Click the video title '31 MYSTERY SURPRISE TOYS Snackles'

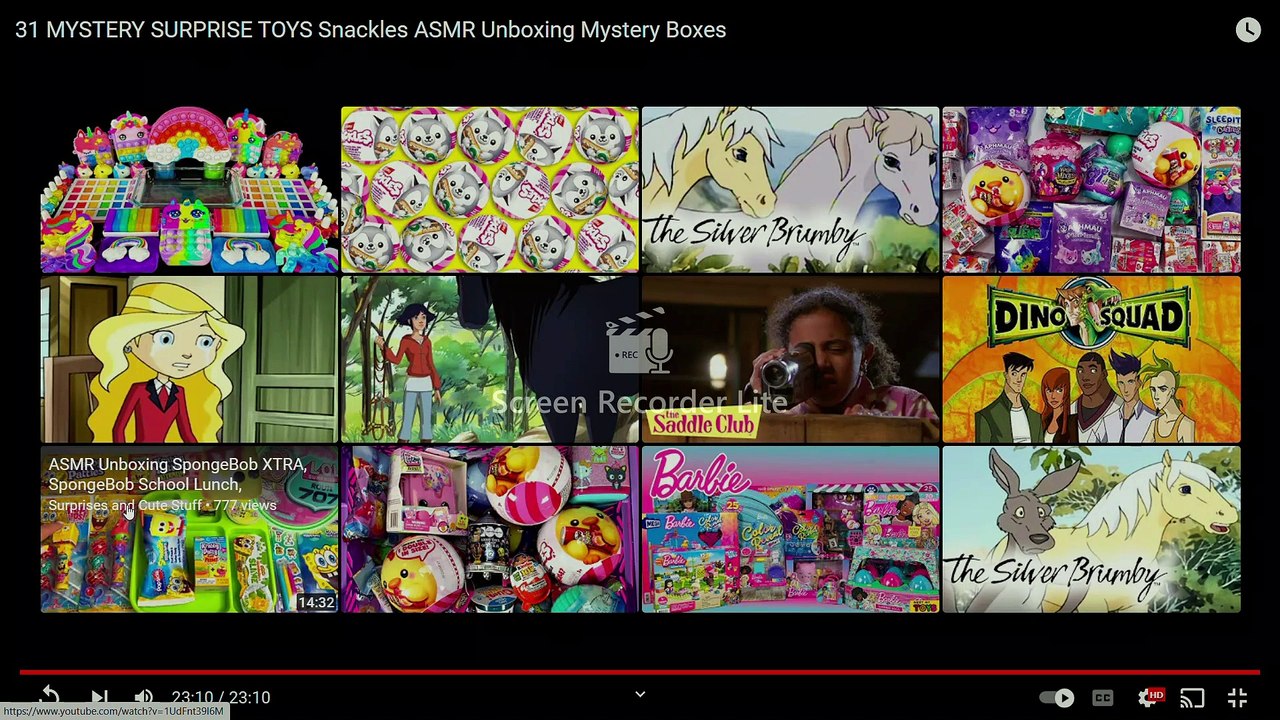point(370,30)
